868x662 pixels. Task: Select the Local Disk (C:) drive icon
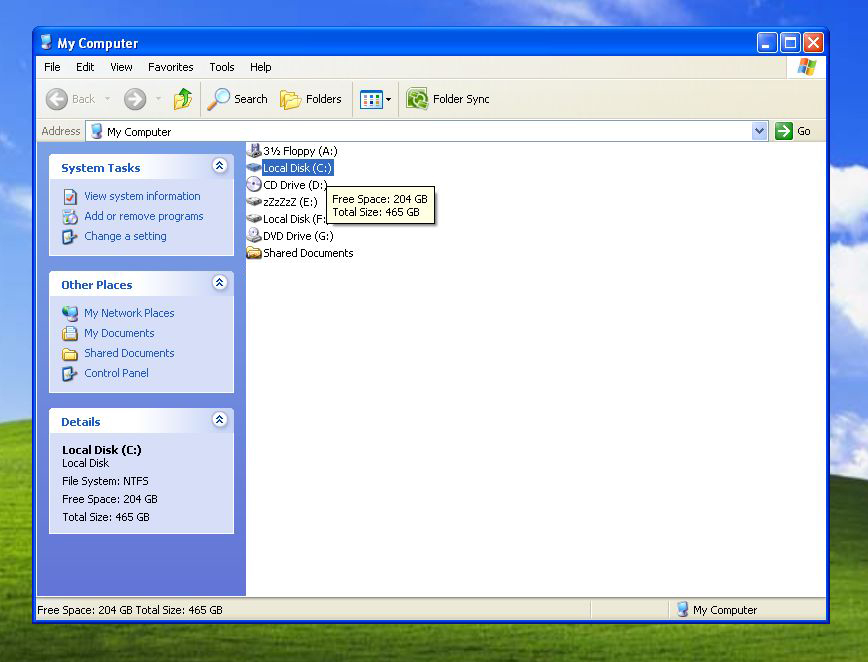[254, 167]
